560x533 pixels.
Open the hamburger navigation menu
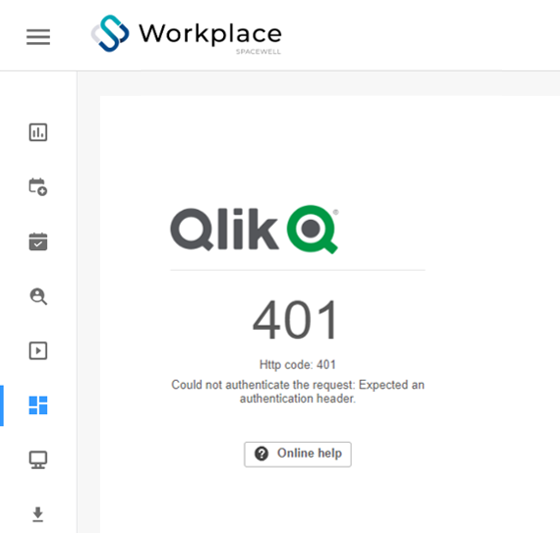pyautogui.click(x=38, y=37)
